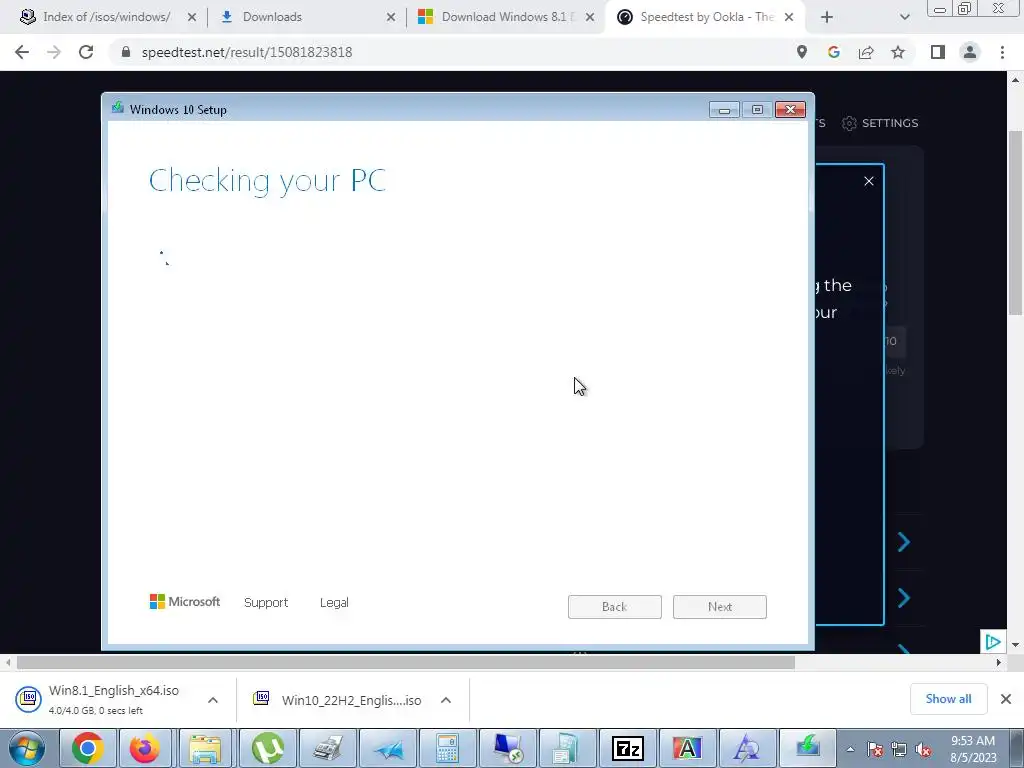
Task: Toggle the Chrome side panel
Action: tap(938, 52)
